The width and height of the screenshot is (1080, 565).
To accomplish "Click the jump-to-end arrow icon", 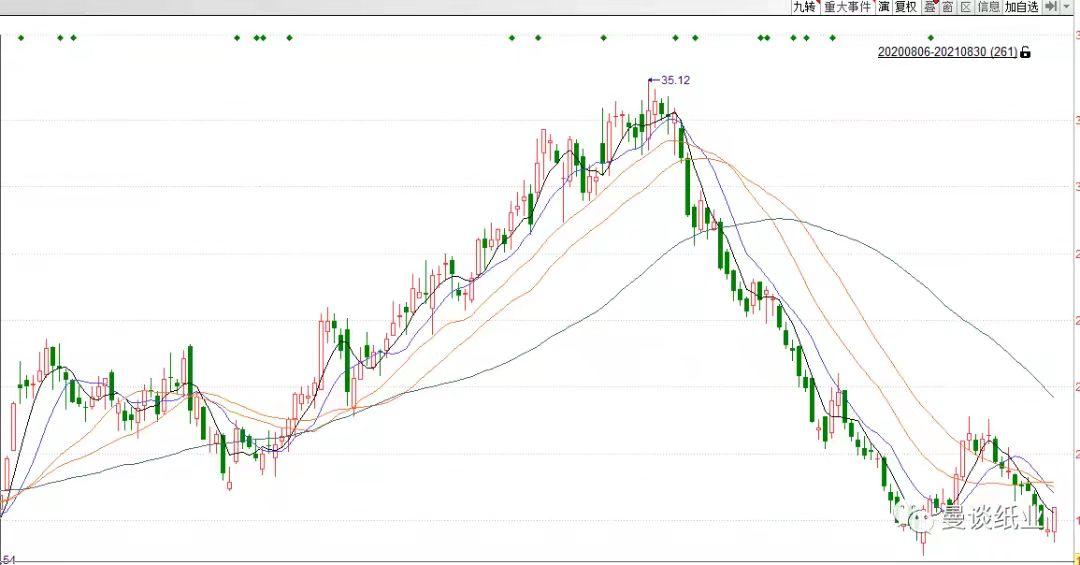I will [1051, 7].
